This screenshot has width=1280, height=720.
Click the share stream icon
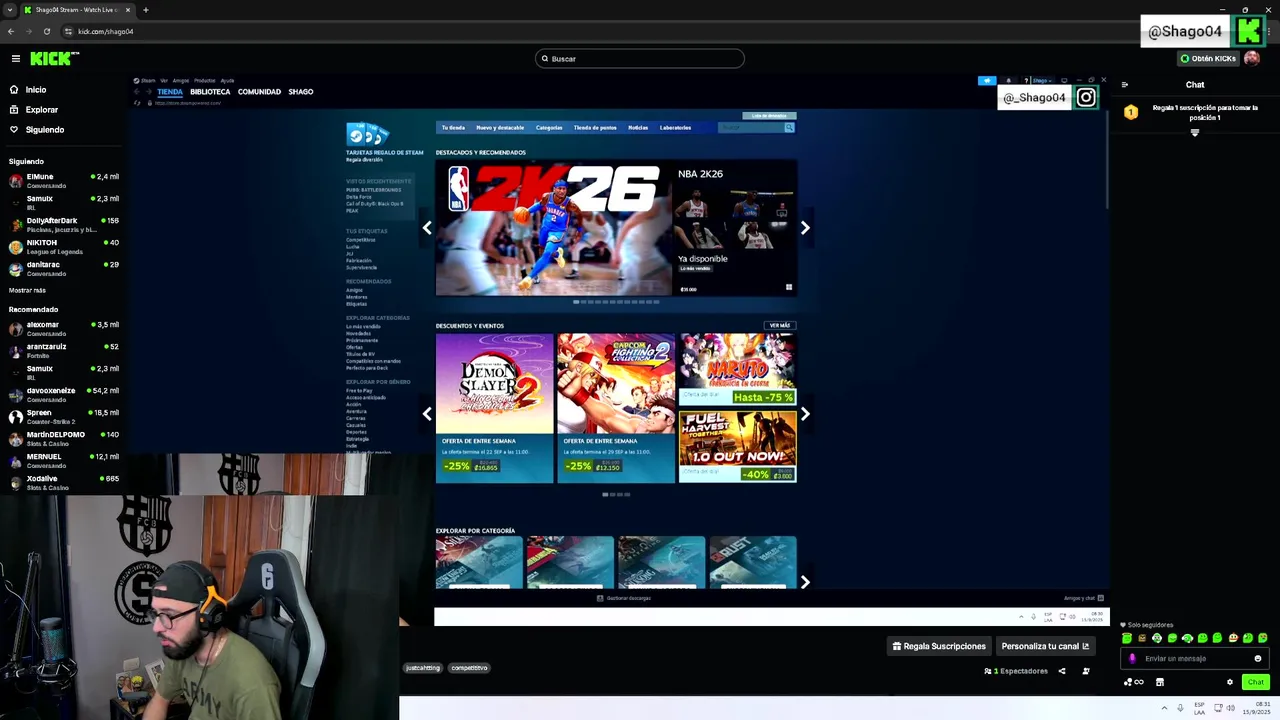[x=1062, y=671]
